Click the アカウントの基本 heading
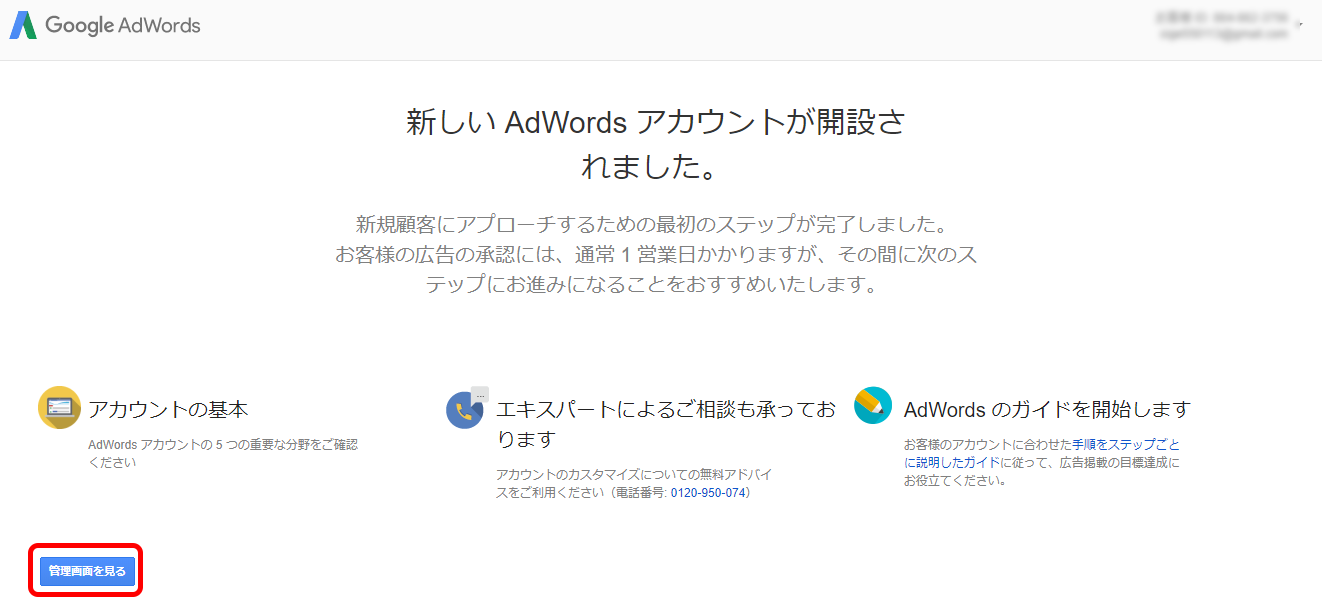Screen dimensions: 1322x611 (x=168, y=409)
